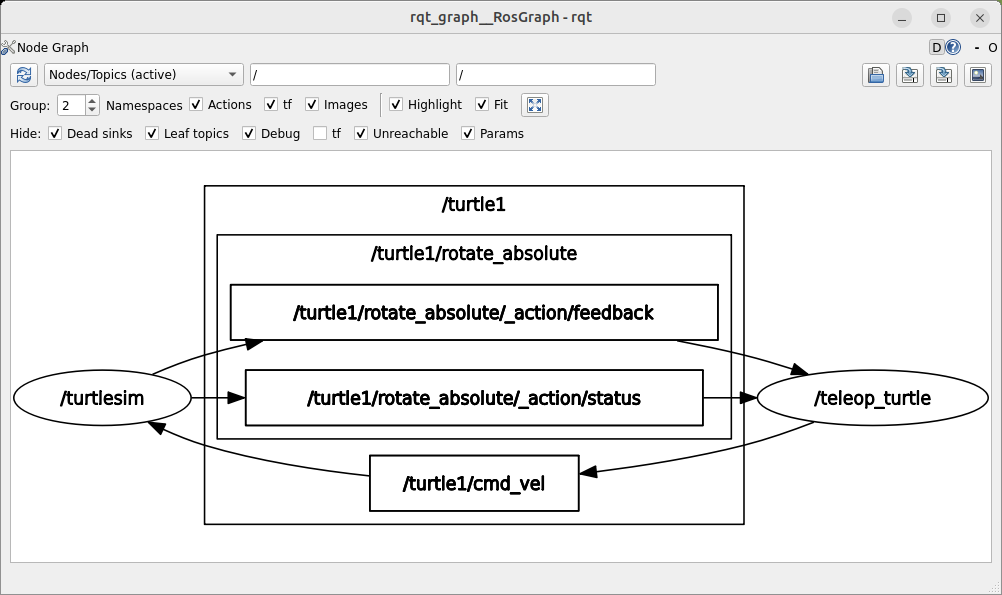Click the D dock toggle icon
1002x595 pixels.
click(x=937, y=47)
